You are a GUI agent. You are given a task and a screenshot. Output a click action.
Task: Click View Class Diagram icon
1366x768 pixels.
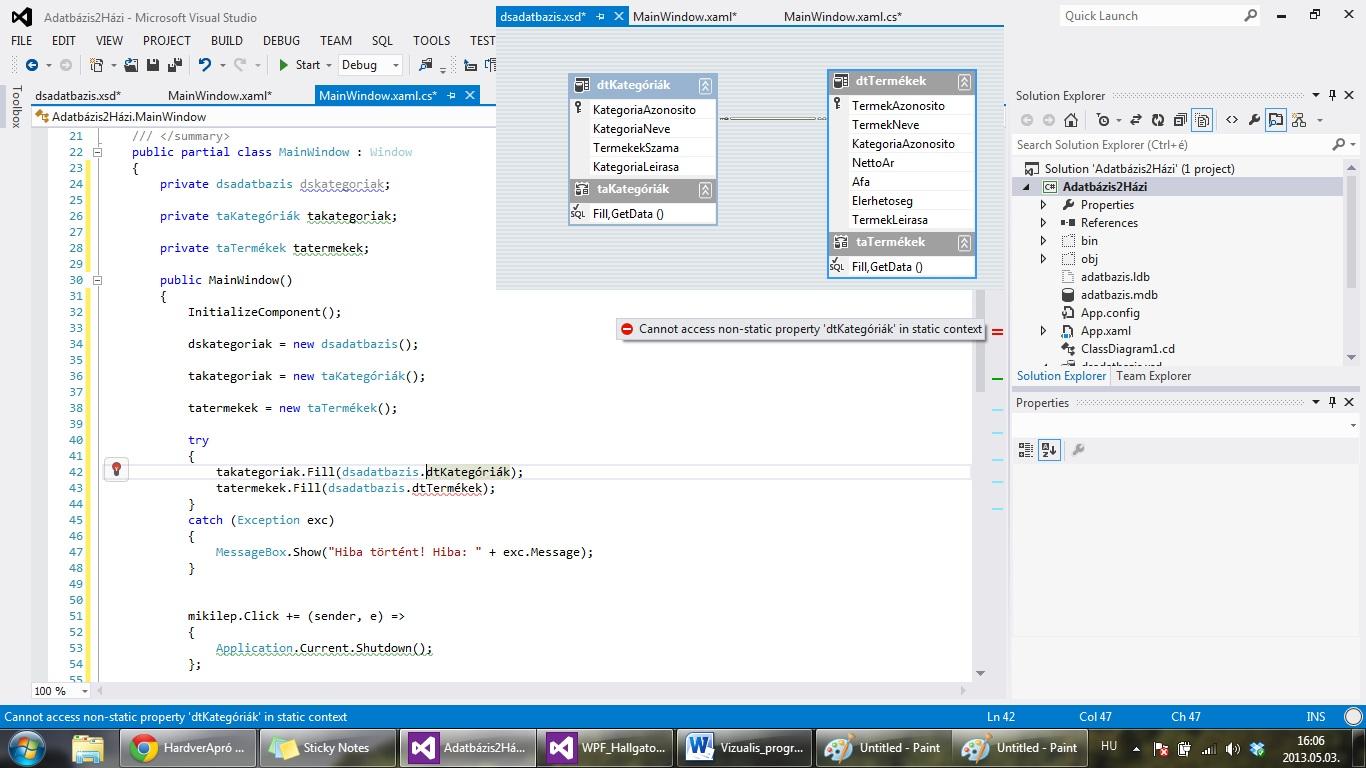1299,120
